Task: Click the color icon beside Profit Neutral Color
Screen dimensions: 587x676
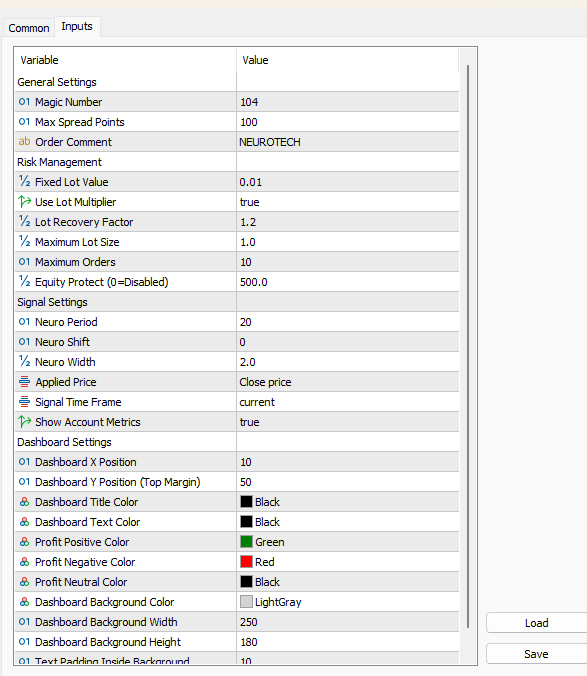Action: tap(25, 582)
